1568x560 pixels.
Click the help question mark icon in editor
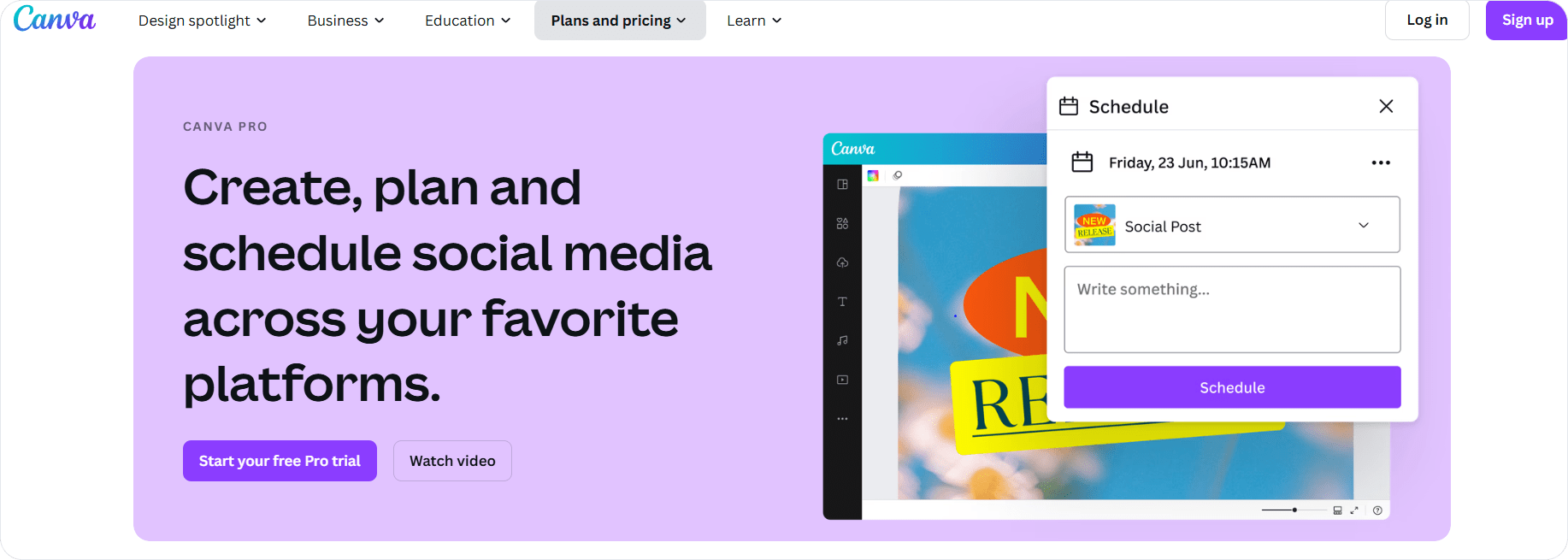click(x=1377, y=510)
